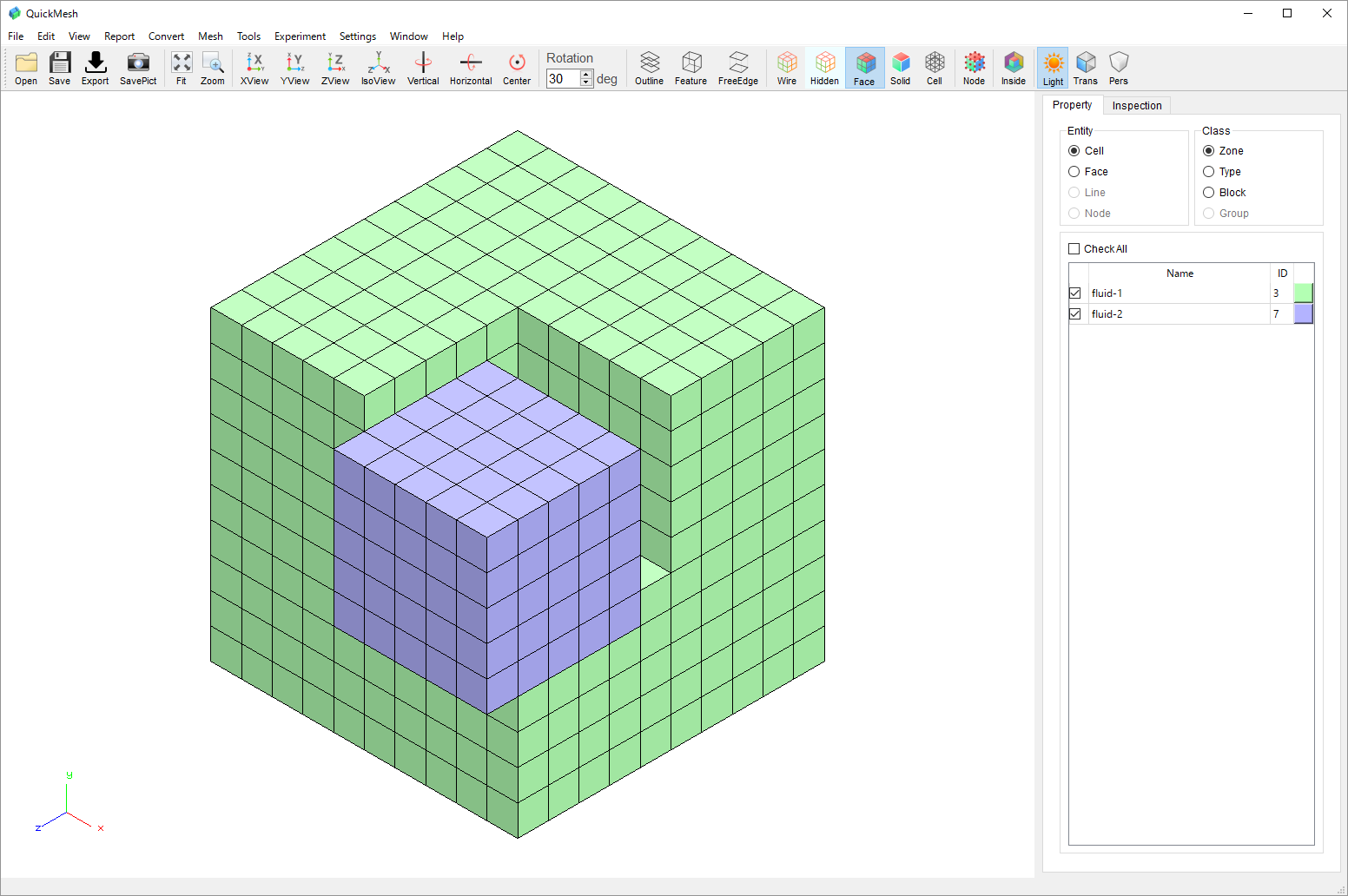Click the green fluid-1 color swatch
This screenshot has width=1348, height=896.
tap(1304, 293)
